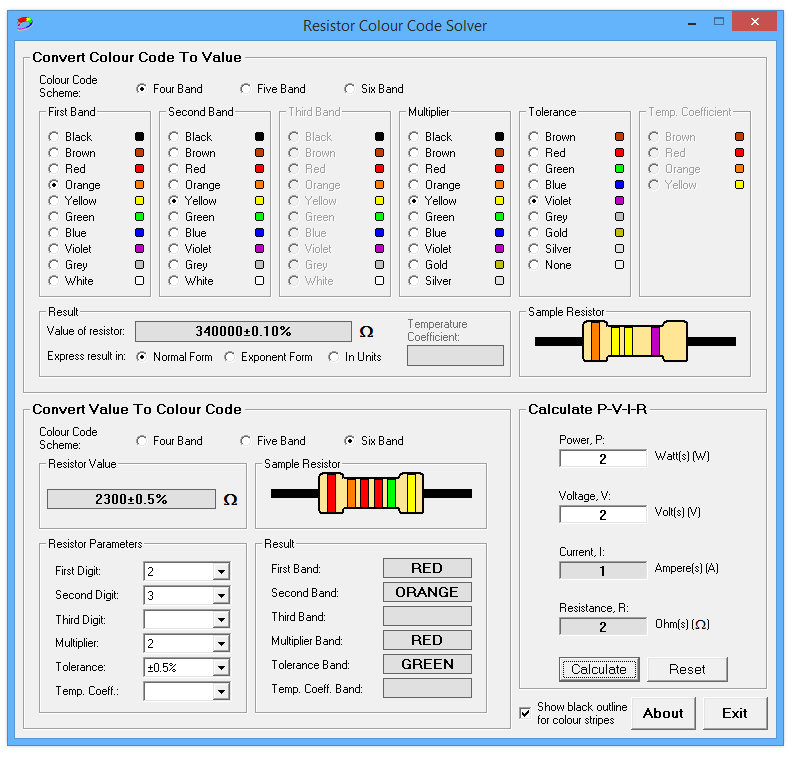Select In Units result option
This screenshot has width=797, height=761.
pos(355,357)
